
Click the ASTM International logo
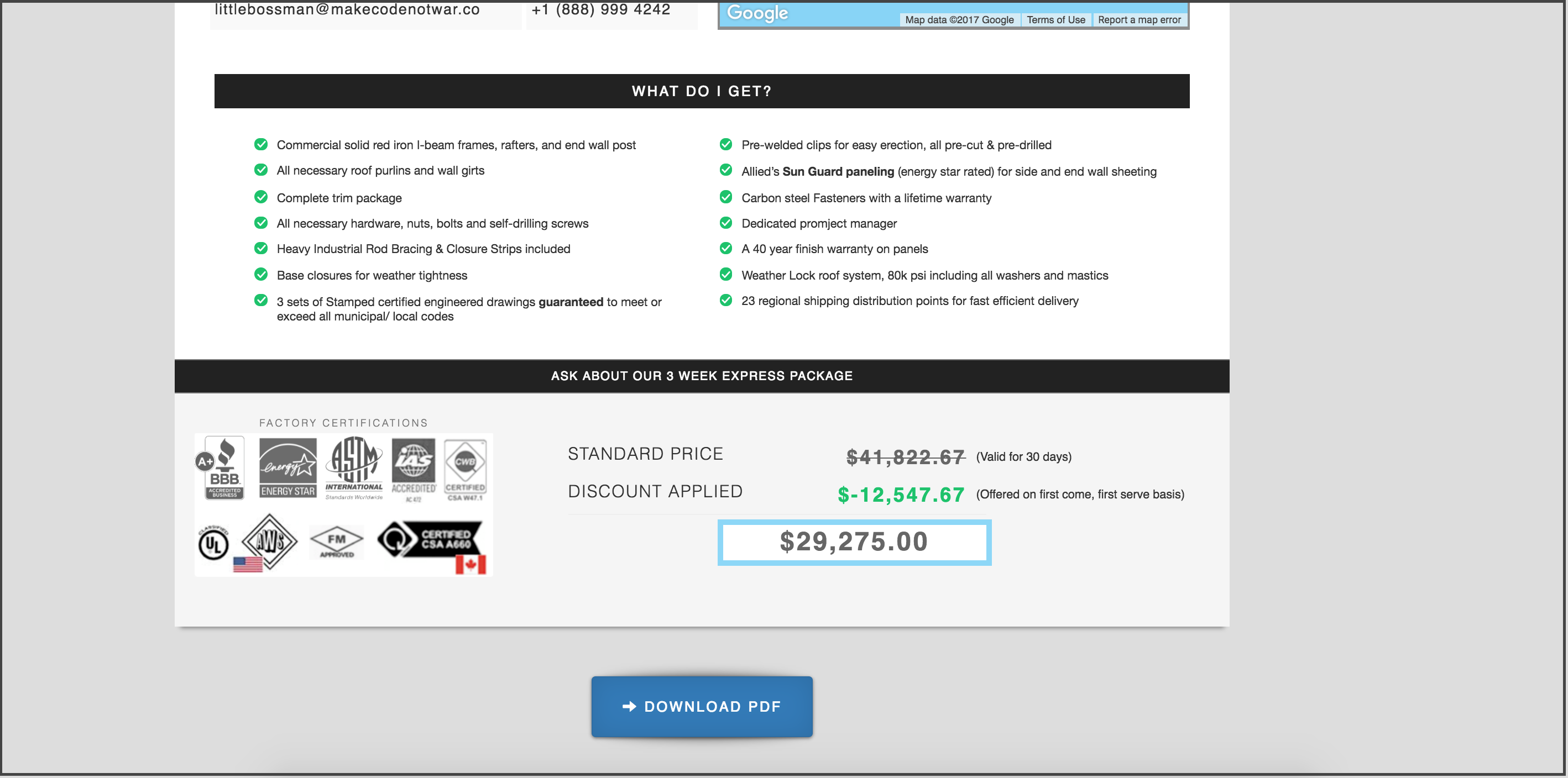pos(354,468)
